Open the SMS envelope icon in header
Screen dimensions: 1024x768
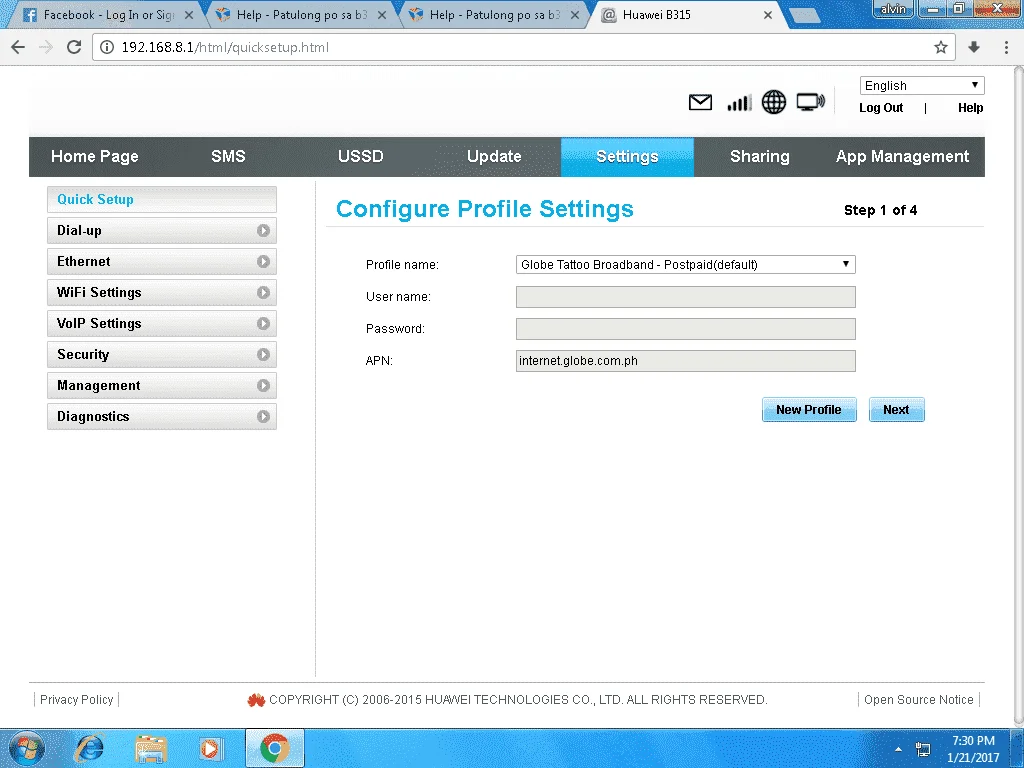(700, 103)
